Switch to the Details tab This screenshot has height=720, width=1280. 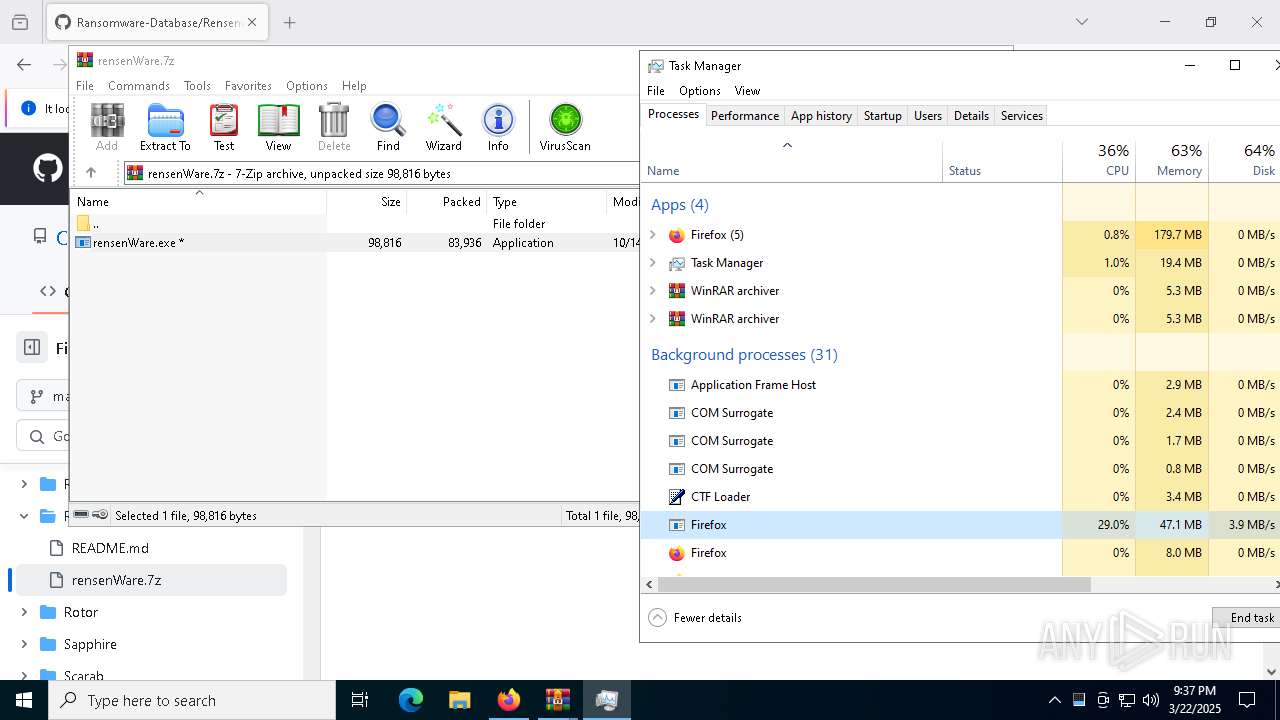[x=971, y=116]
